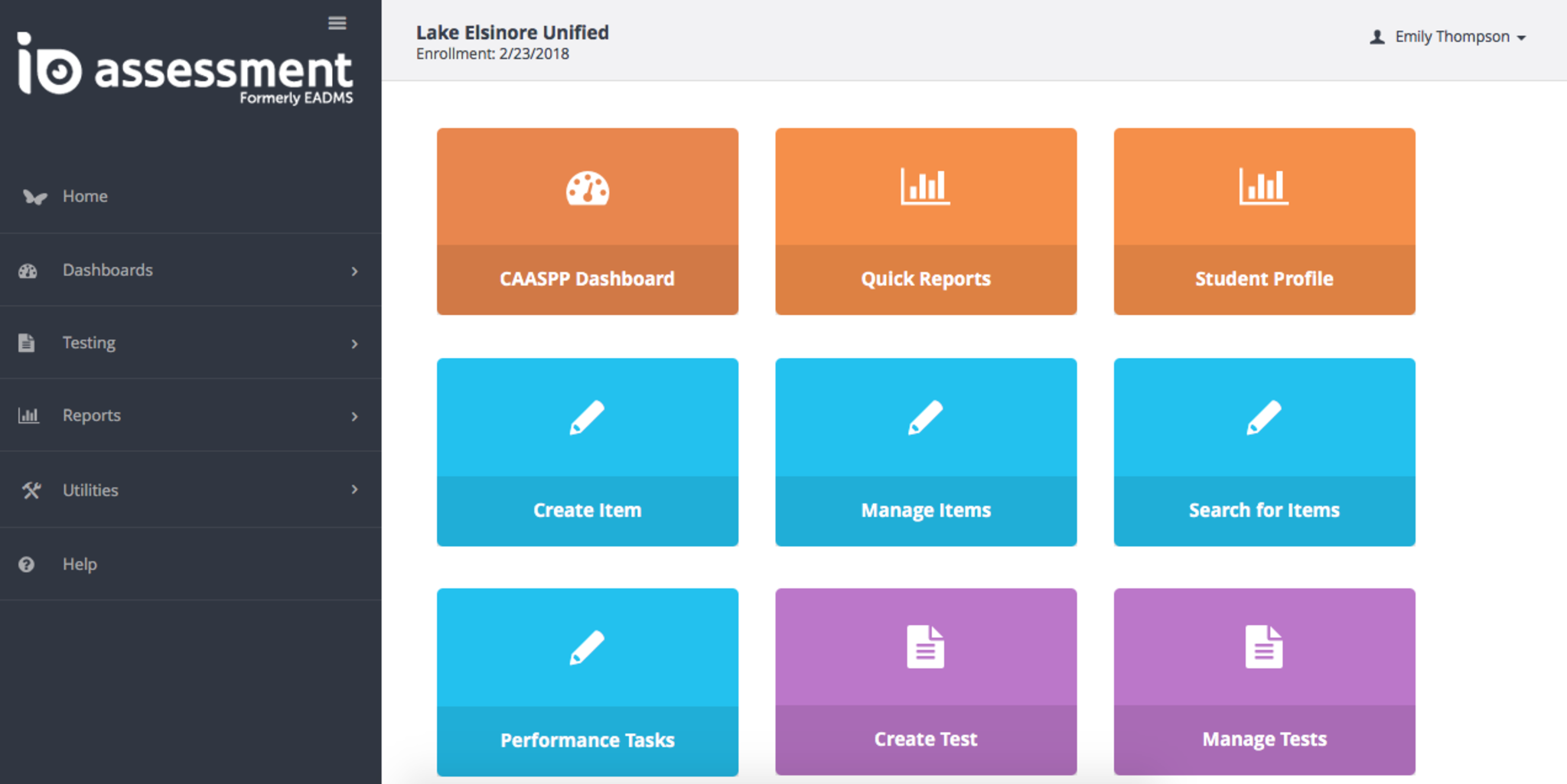Image resolution: width=1567 pixels, height=784 pixels.
Task: Open the Emily Thompson user dropdown
Action: tap(1449, 37)
